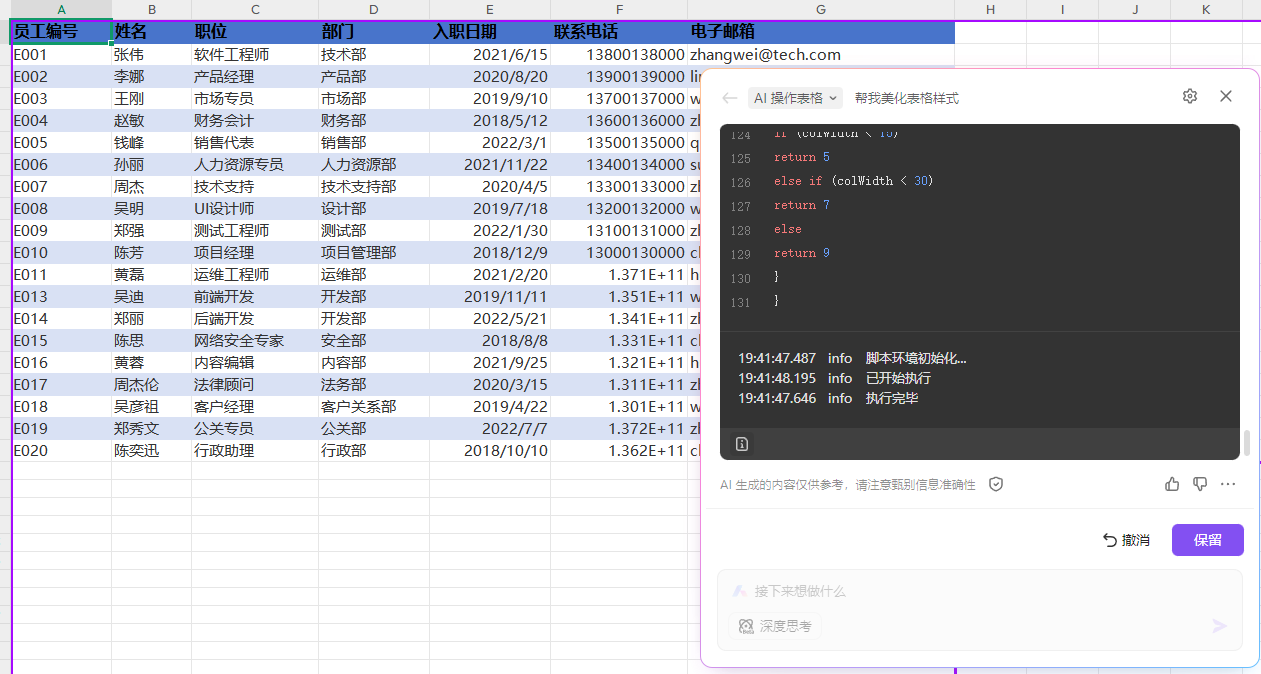This screenshot has width=1261, height=674.
Task: Click the name cell 黄蓉
Action: (x=152, y=362)
